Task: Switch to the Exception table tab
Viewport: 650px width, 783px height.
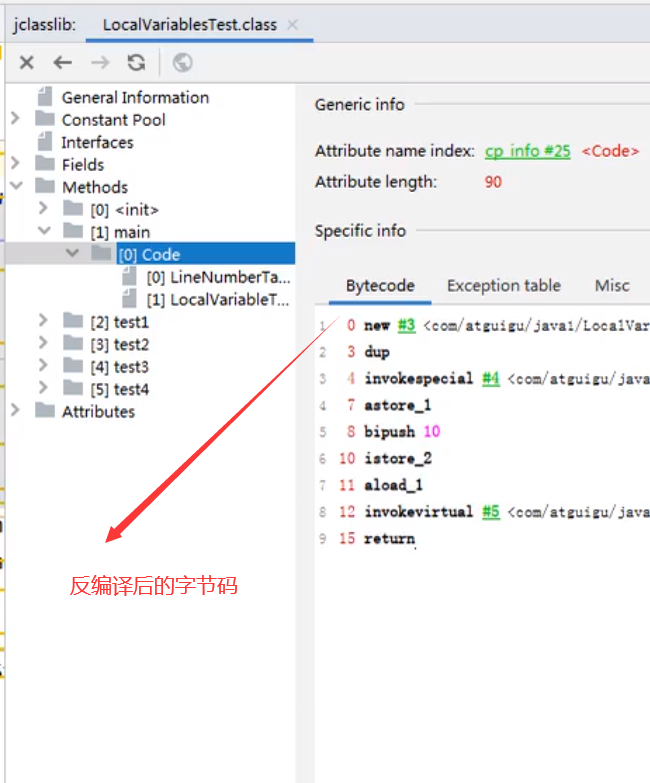Action: point(504,286)
